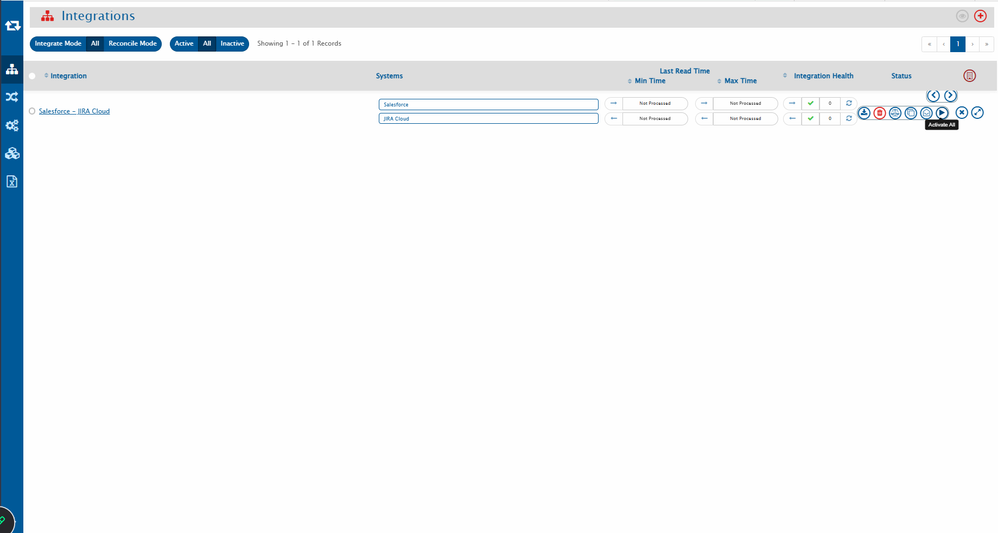
Task: Click the red document icon in table header
Action: tap(969, 76)
